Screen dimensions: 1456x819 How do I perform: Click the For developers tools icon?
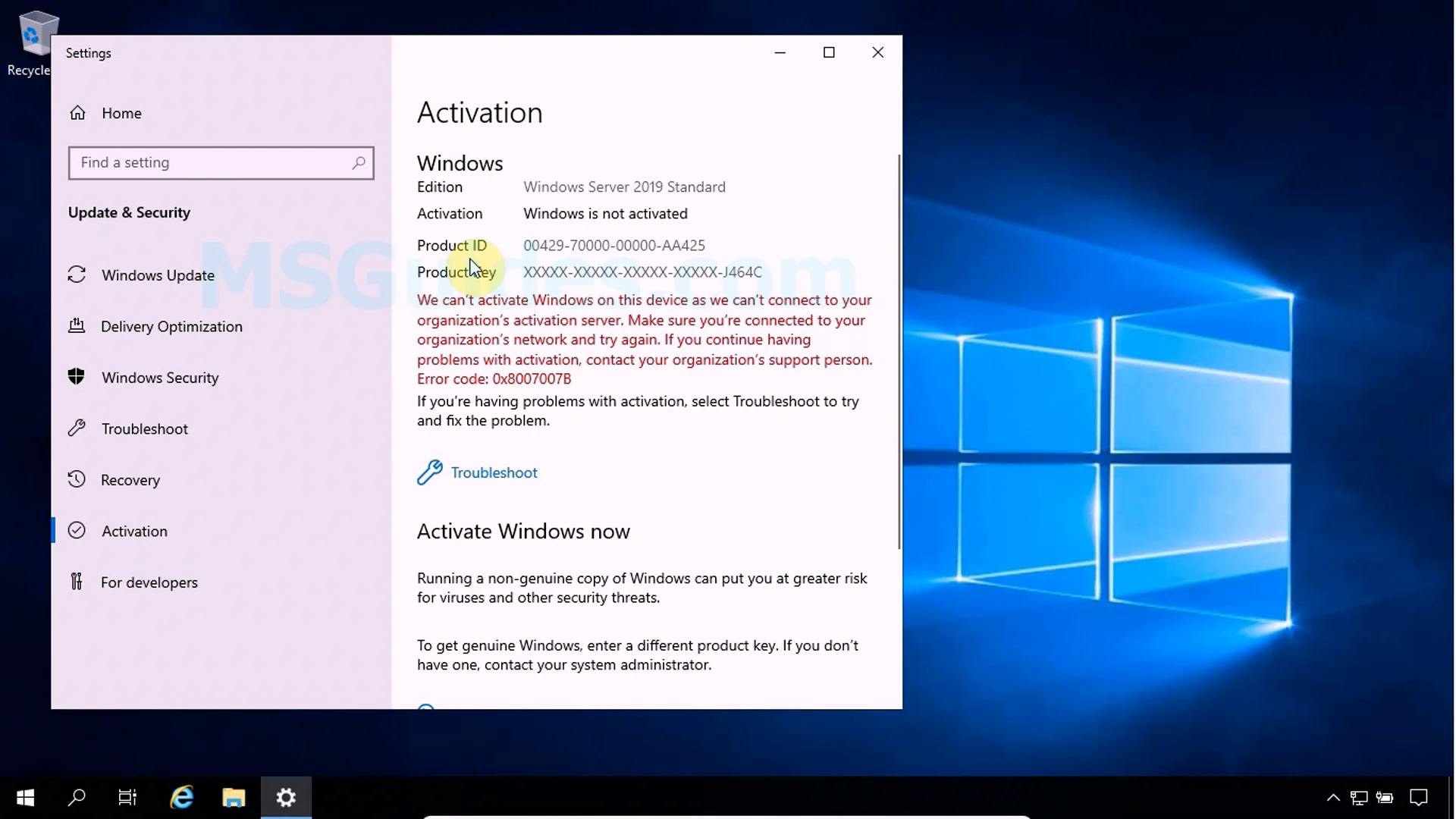pos(77,582)
